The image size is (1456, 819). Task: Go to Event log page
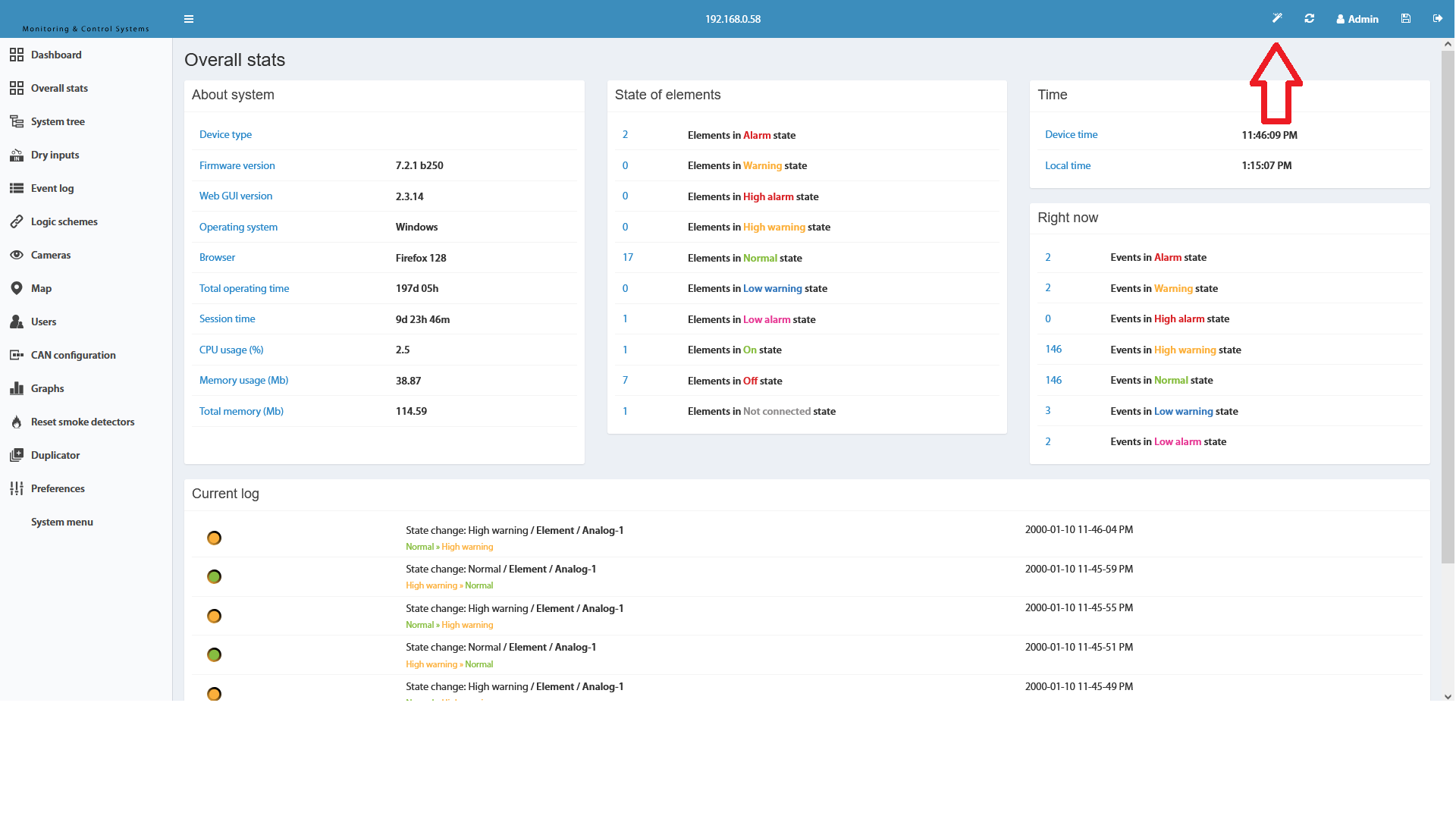(x=52, y=188)
